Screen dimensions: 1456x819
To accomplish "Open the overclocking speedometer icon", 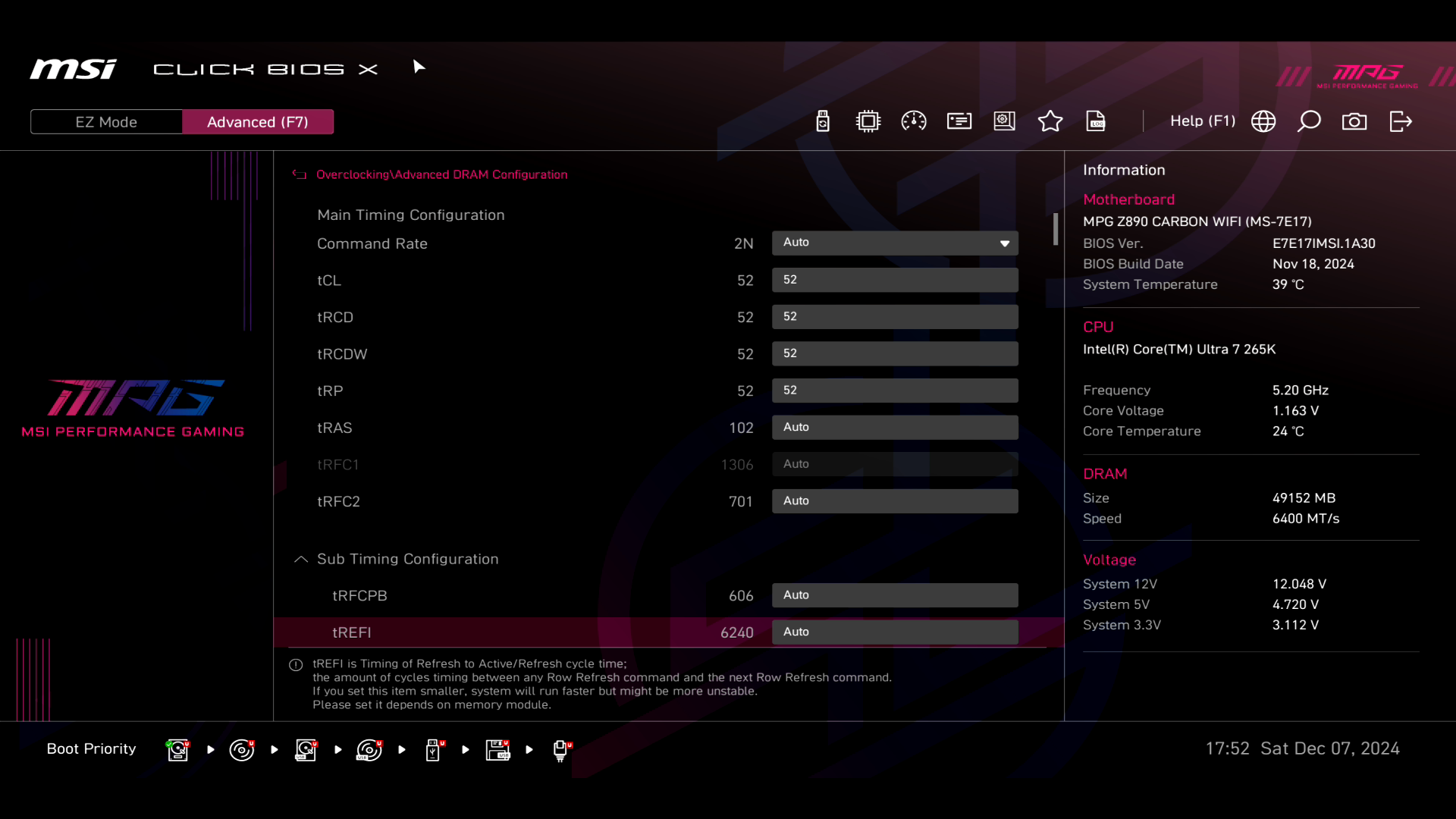I will point(914,121).
